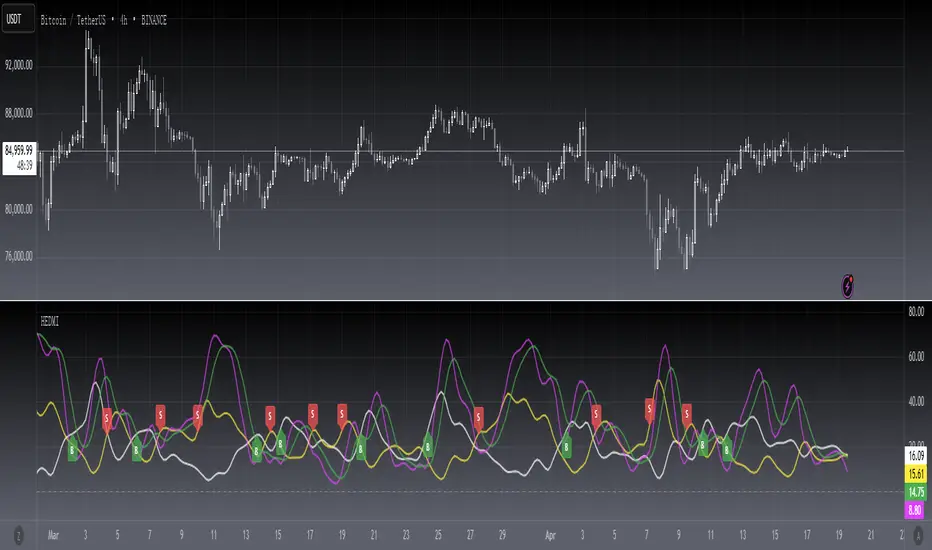Click the red S sell marker above Mar 17
The height and width of the screenshot is (550, 932).
(x=313, y=416)
